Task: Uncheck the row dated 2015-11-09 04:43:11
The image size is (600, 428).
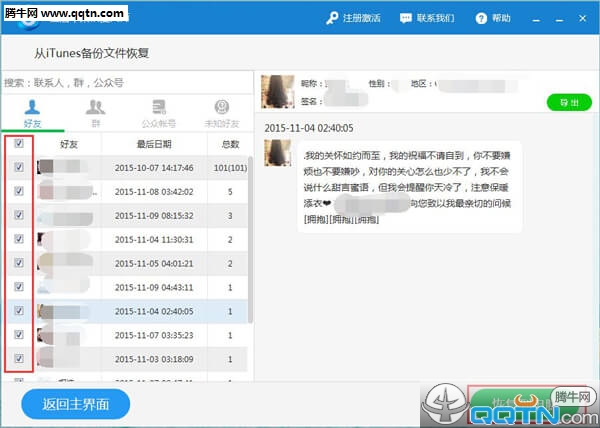Action: click(x=18, y=286)
